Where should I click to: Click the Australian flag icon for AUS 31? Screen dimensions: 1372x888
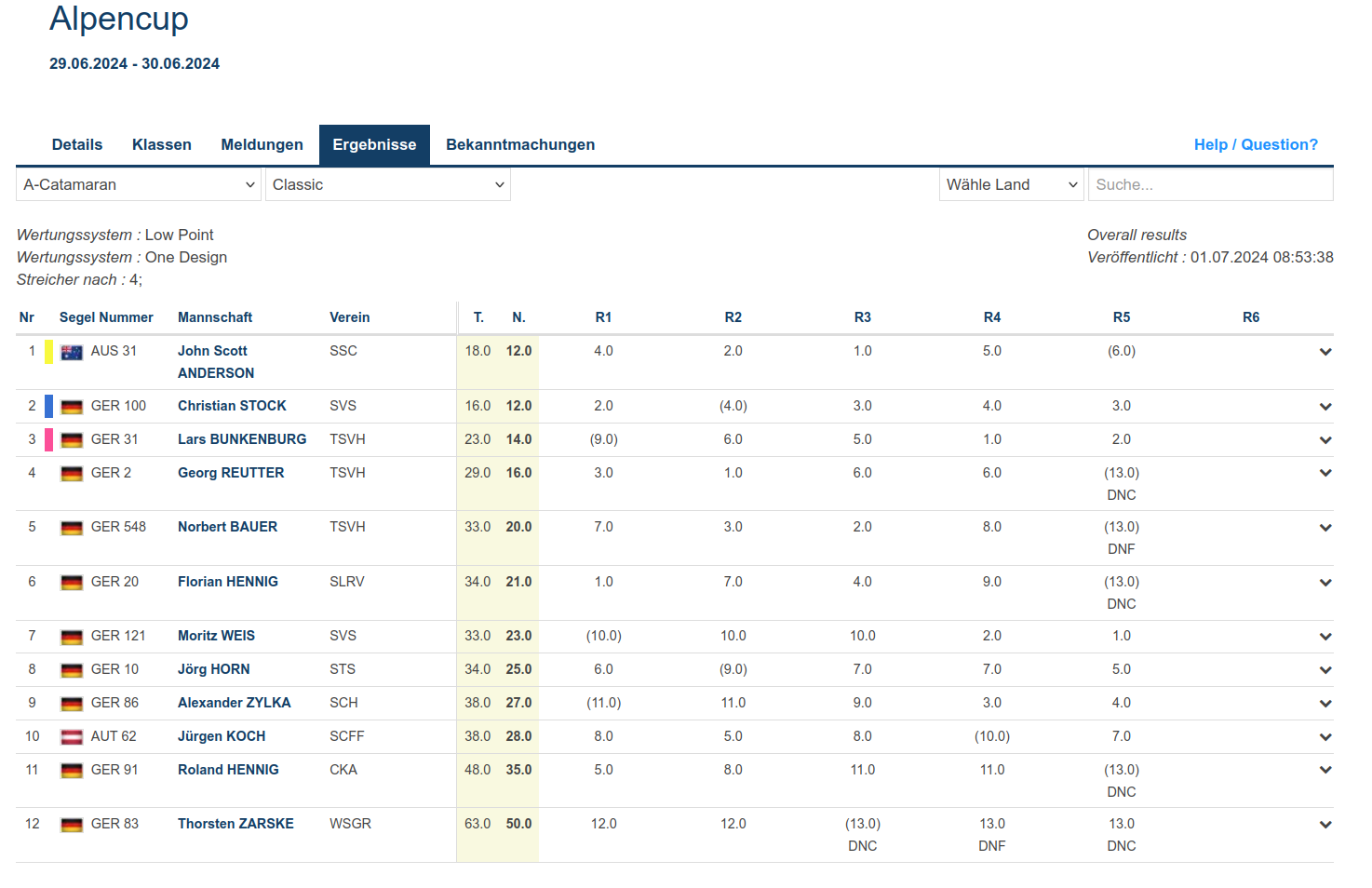pos(72,352)
